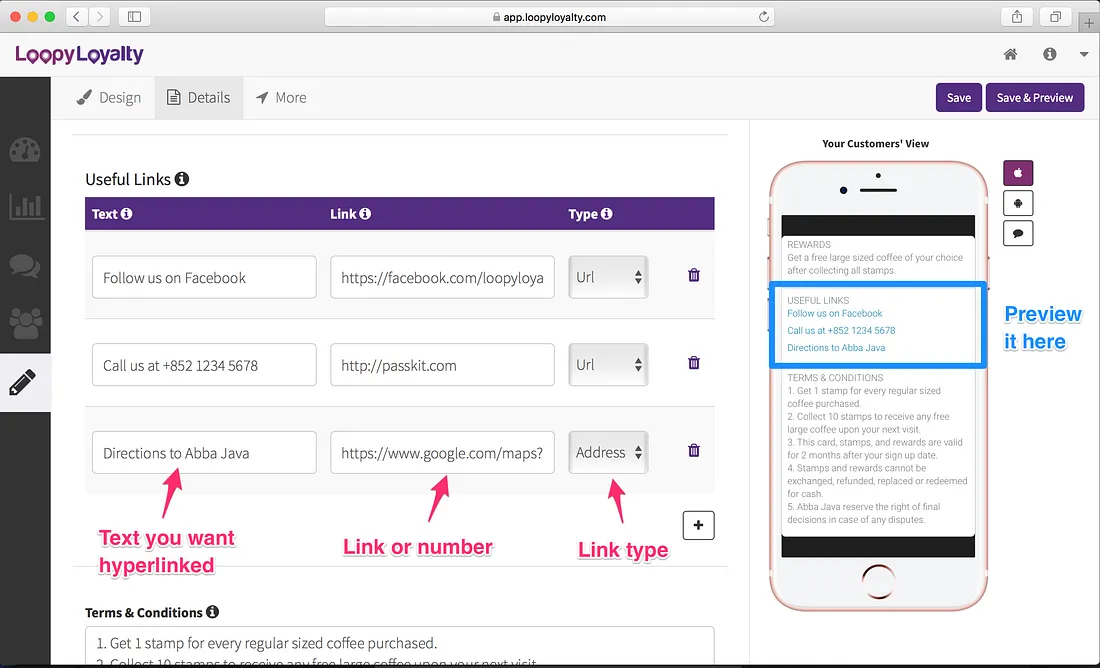Edit the Directions to Abba Java text field

[204, 453]
